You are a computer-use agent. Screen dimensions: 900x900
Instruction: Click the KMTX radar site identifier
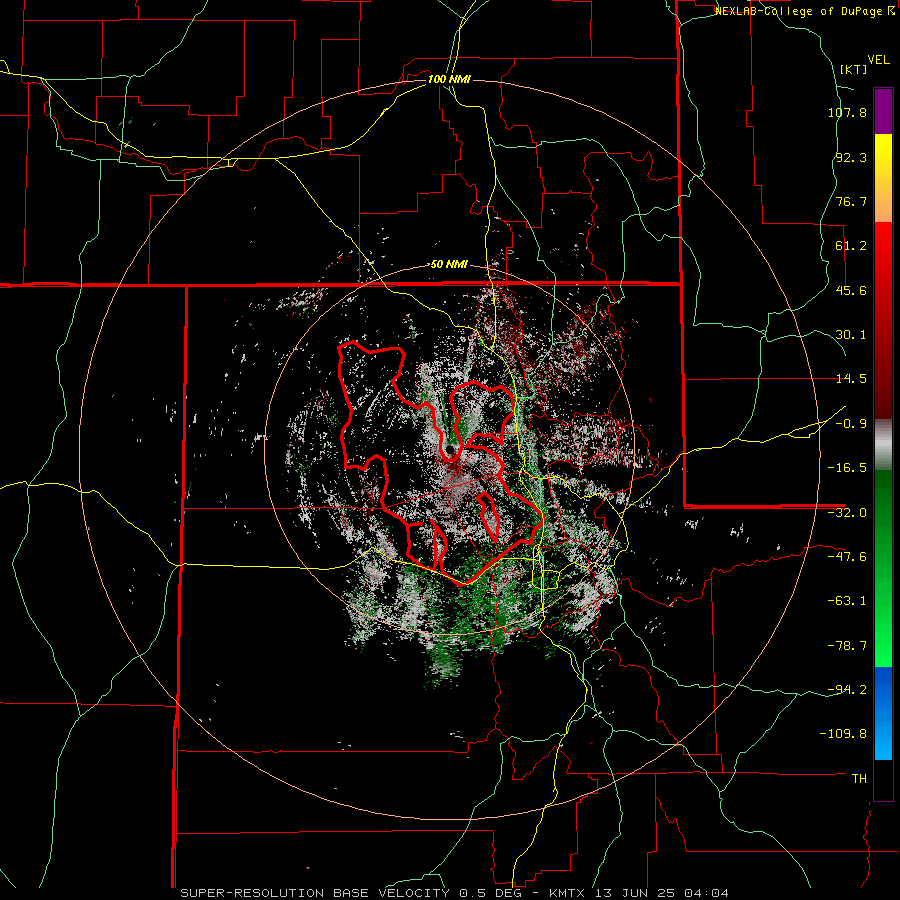[x=569, y=893]
